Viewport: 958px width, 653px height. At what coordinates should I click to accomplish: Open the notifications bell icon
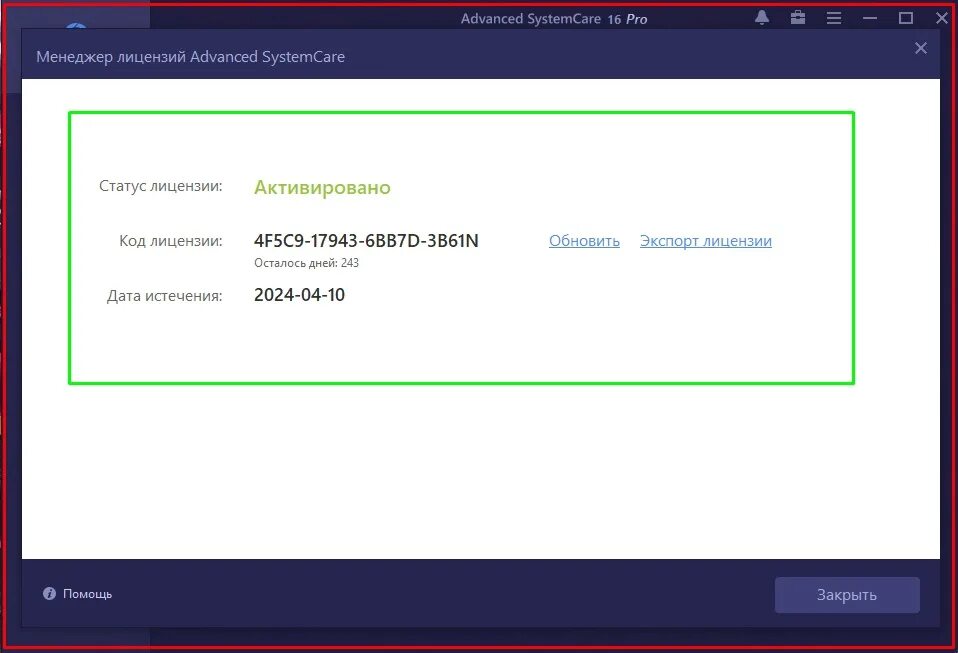[761, 18]
